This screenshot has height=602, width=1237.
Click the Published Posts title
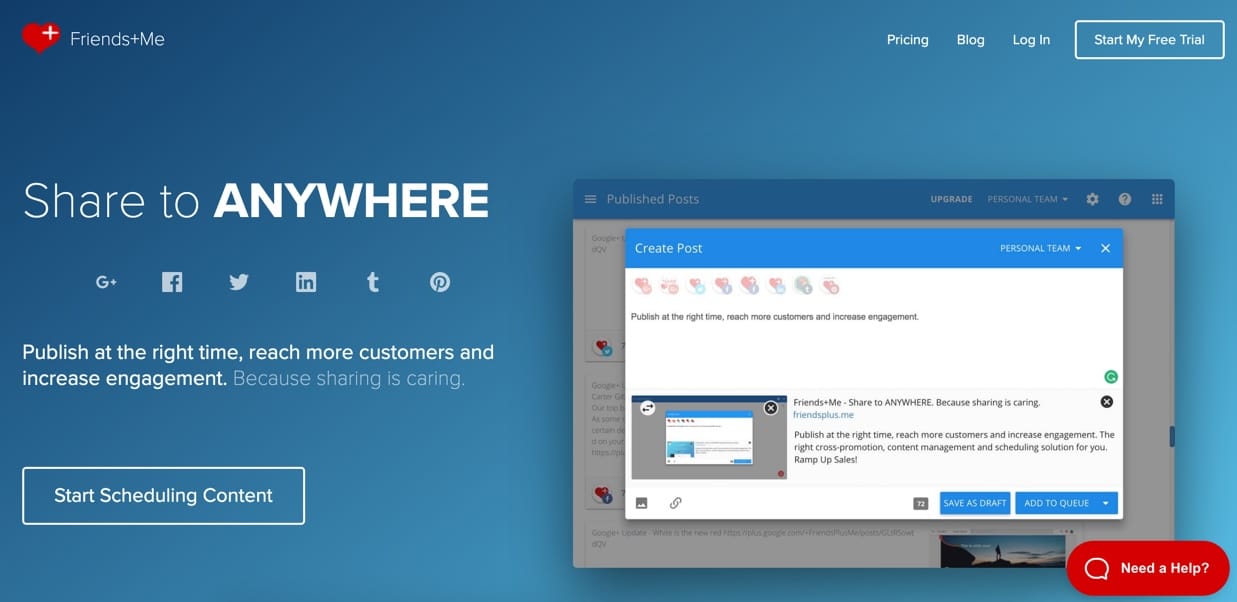pyautogui.click(x=653, y=199)
